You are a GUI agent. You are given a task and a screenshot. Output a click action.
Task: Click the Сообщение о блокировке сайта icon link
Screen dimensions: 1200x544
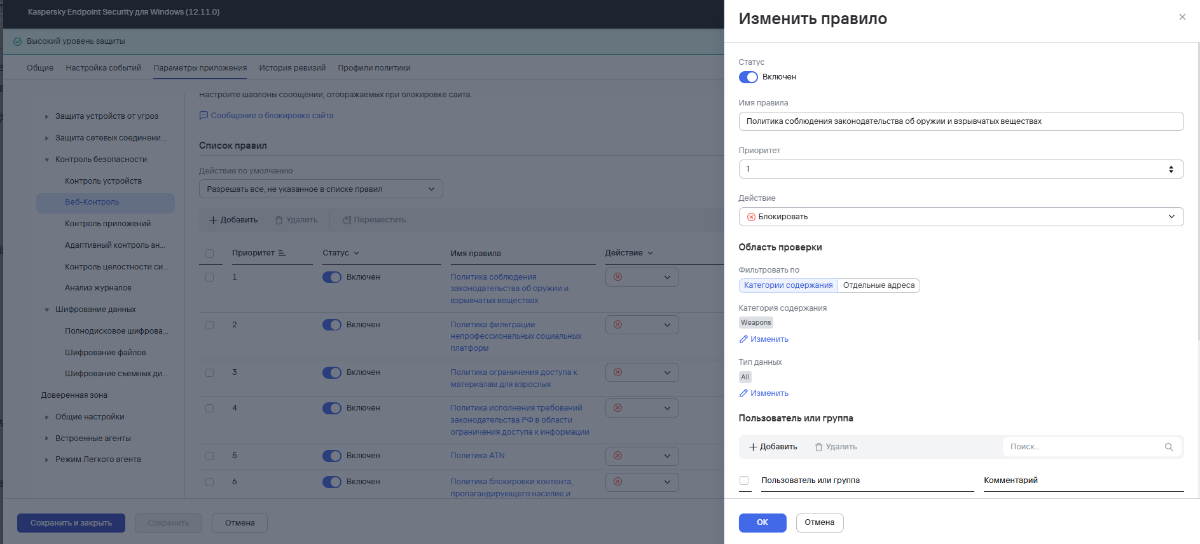point(204,116)
